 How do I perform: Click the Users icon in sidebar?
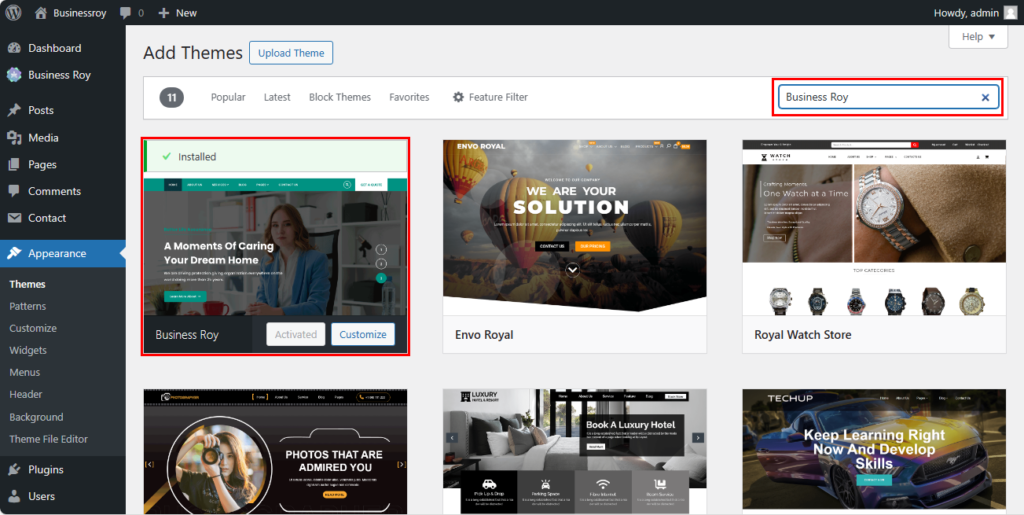tap(14, 496)
